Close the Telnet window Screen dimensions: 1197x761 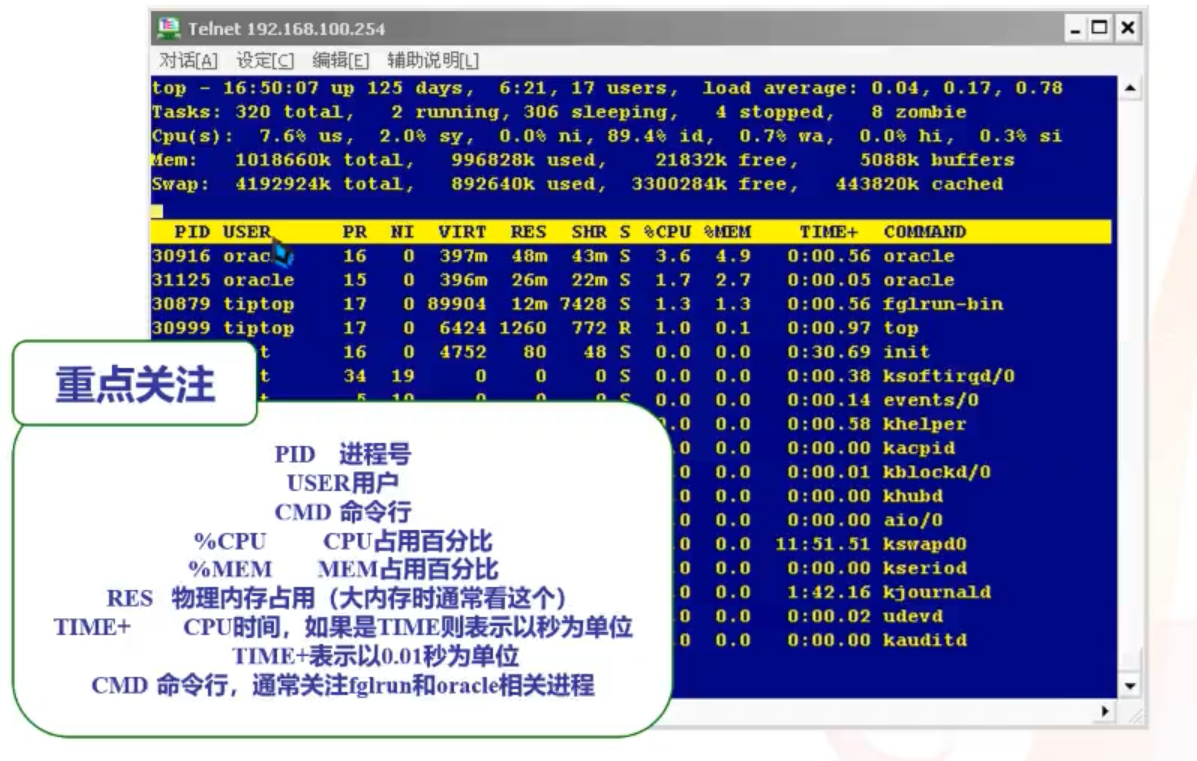[x=1128, y=28]
